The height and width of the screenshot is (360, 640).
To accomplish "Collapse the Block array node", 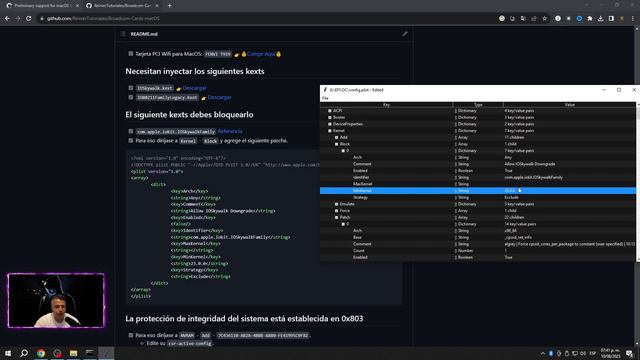I will tap(336, 144).
